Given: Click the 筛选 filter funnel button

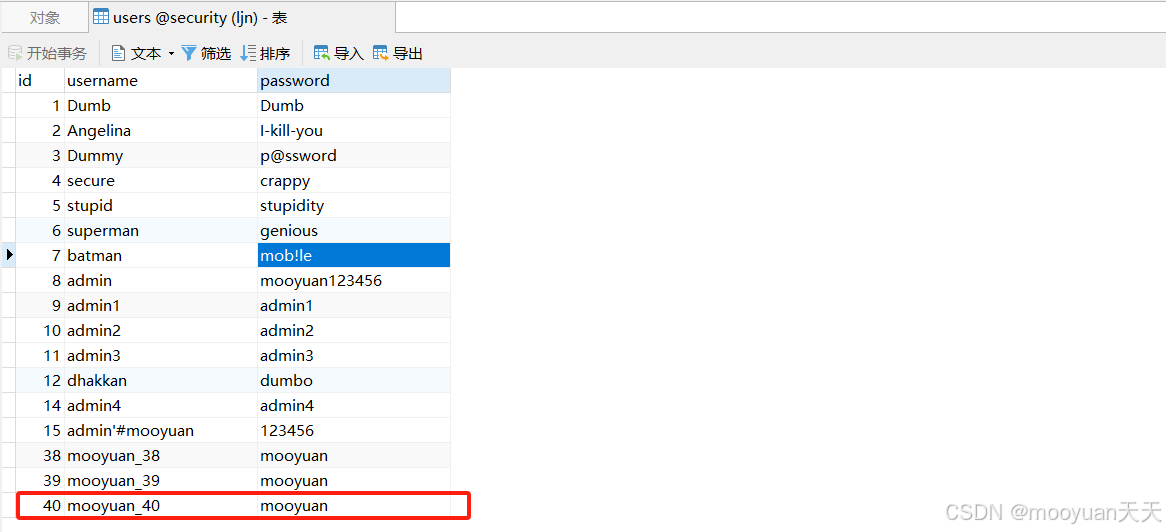Looking at the screenshot, I should [207, 54].
